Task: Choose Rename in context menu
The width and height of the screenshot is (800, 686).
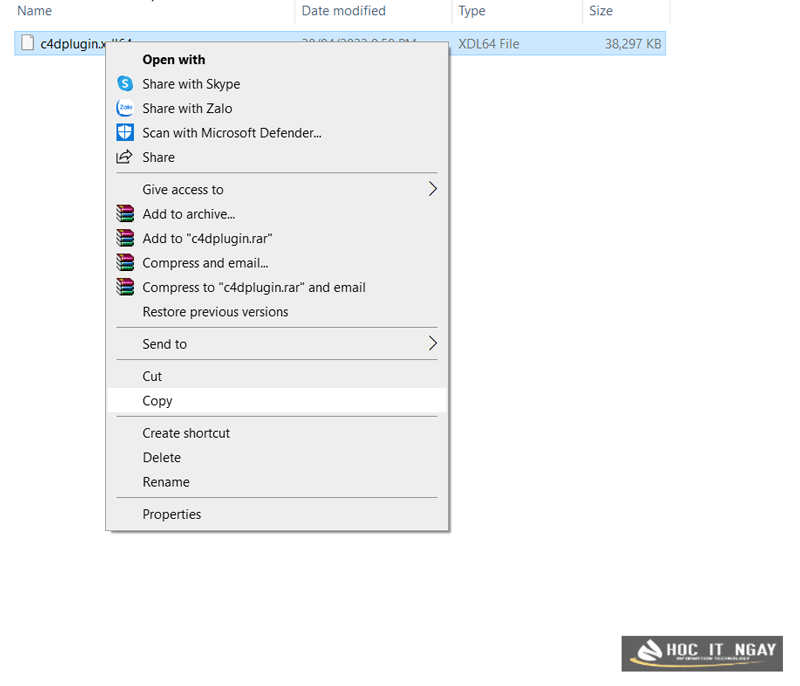Action: point(277,482)
